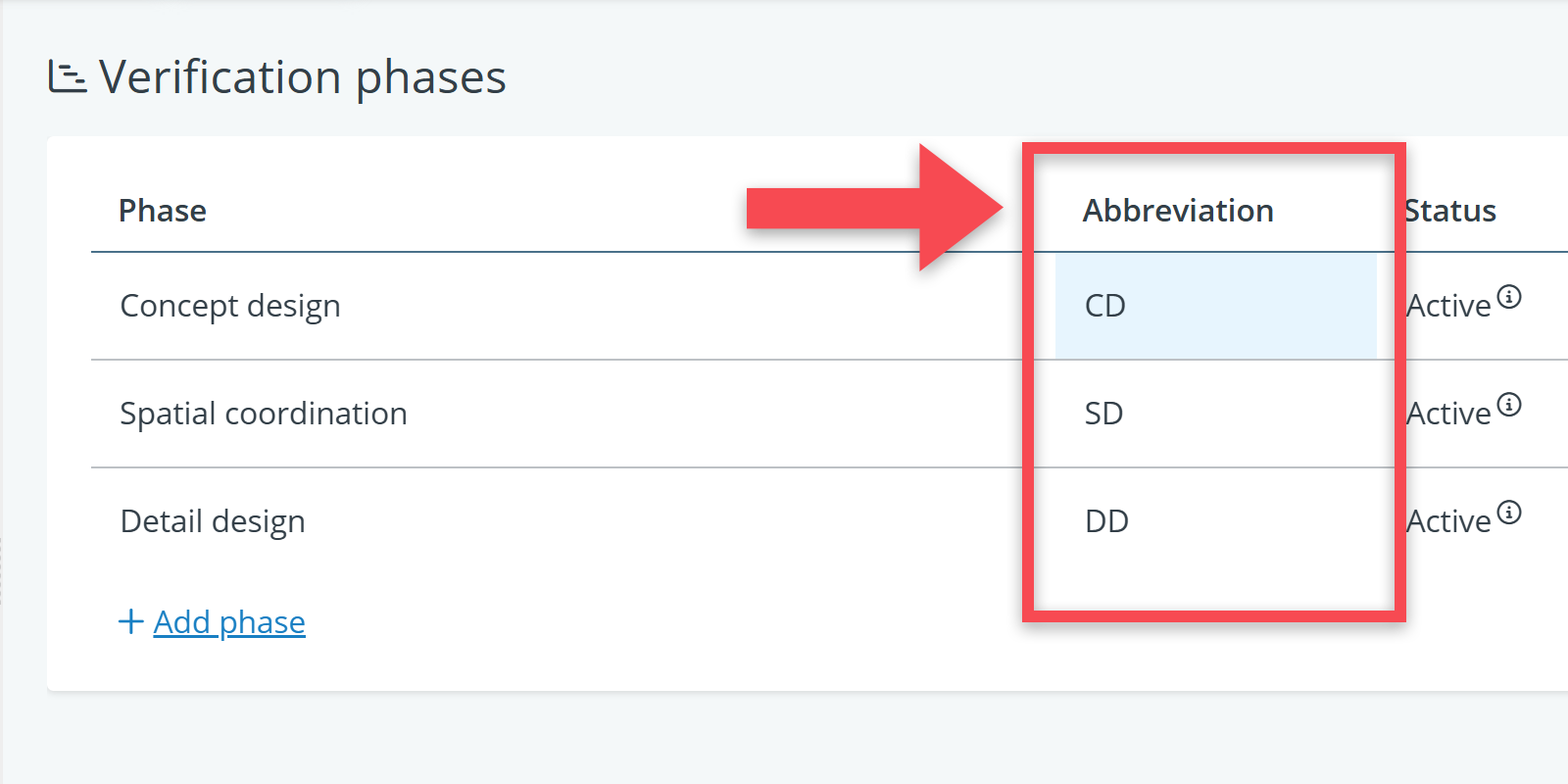The image size is (1568, 784).
Task: Click the Detail design phase name
Action: pos(213,521)
